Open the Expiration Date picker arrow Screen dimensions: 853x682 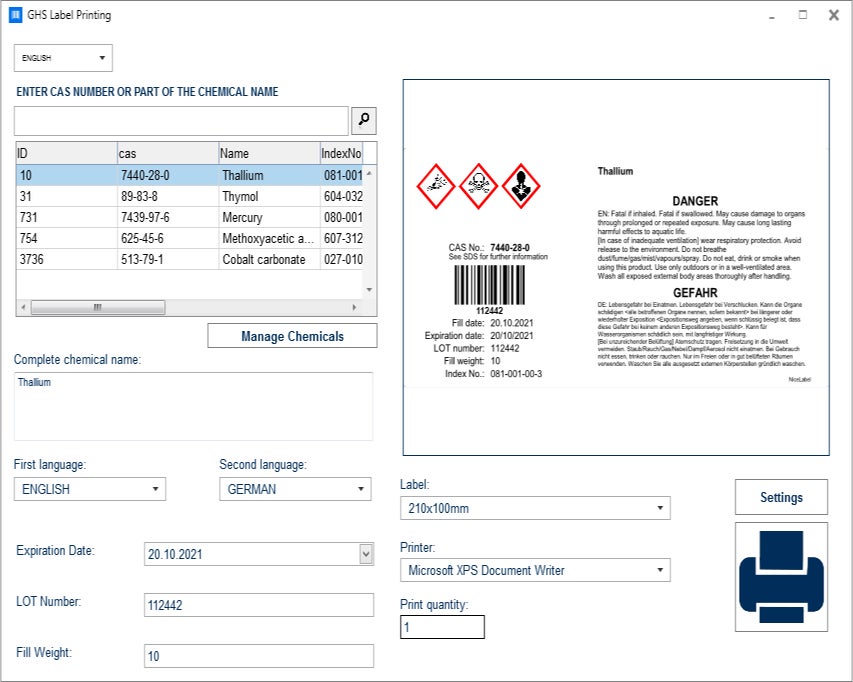click(x=365, y=554)
